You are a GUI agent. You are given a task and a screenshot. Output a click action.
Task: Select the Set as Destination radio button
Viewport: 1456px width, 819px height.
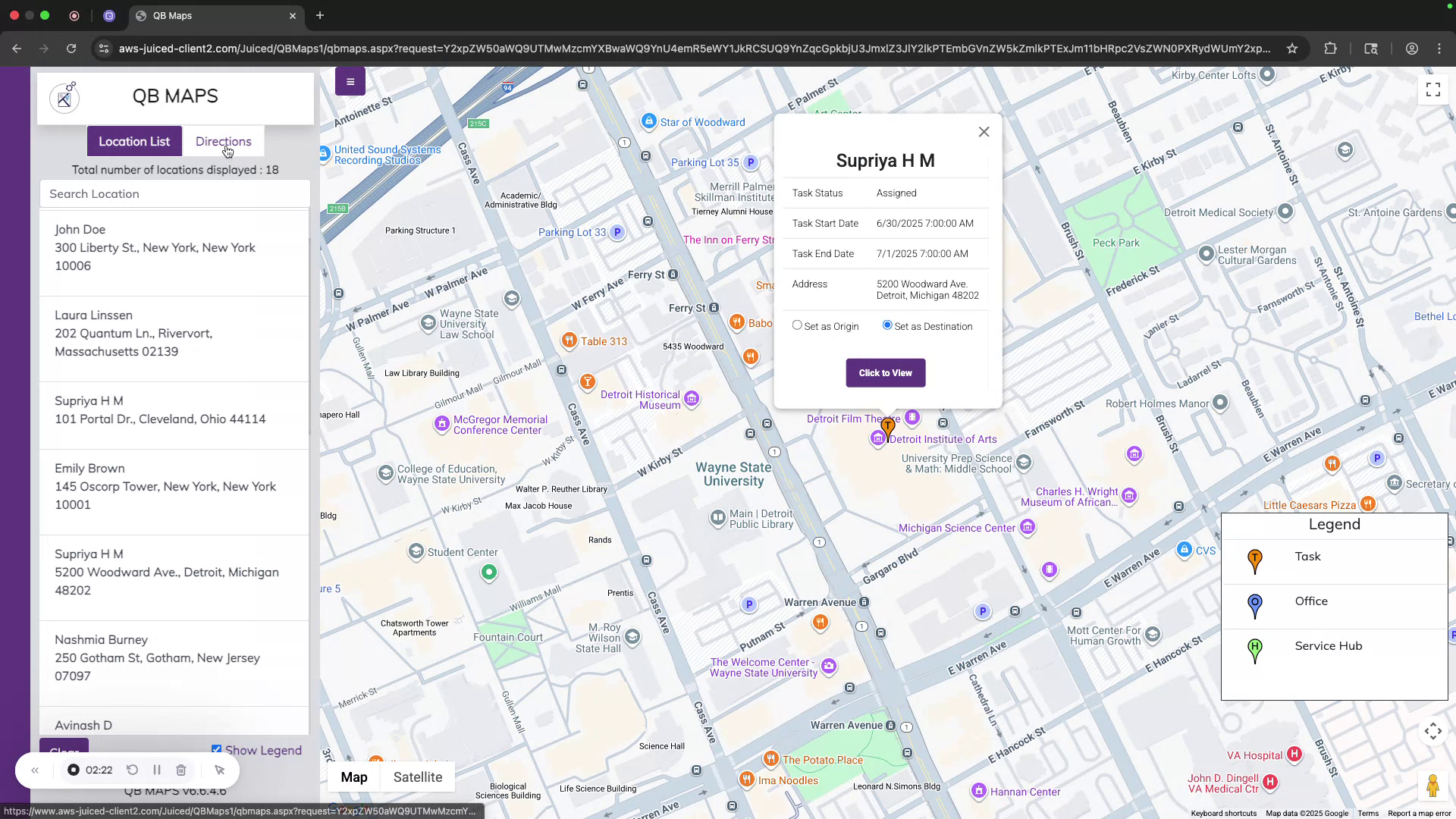click(886, 325)
